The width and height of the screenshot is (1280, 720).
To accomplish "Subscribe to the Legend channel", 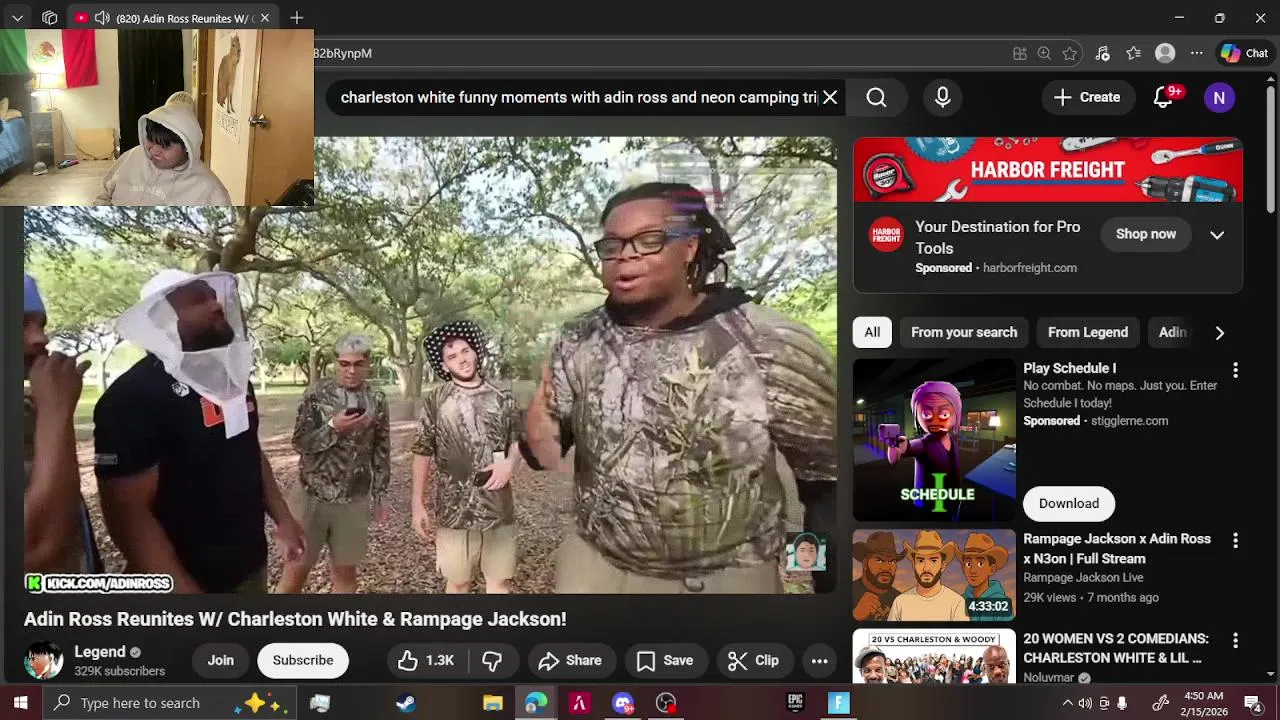I will pos(303,660).
